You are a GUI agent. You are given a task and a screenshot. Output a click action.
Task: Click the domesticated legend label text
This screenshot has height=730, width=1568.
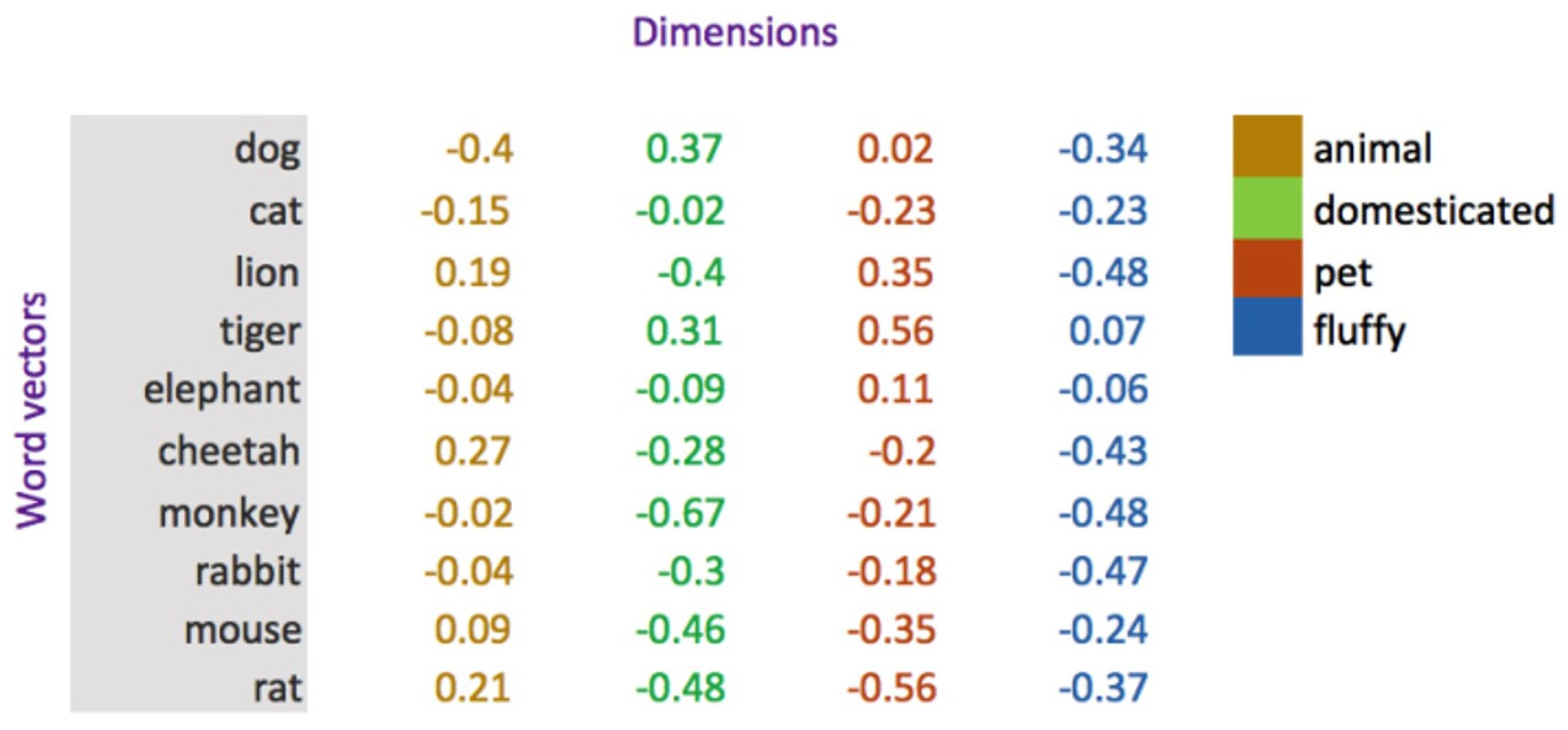(1433, 211)
